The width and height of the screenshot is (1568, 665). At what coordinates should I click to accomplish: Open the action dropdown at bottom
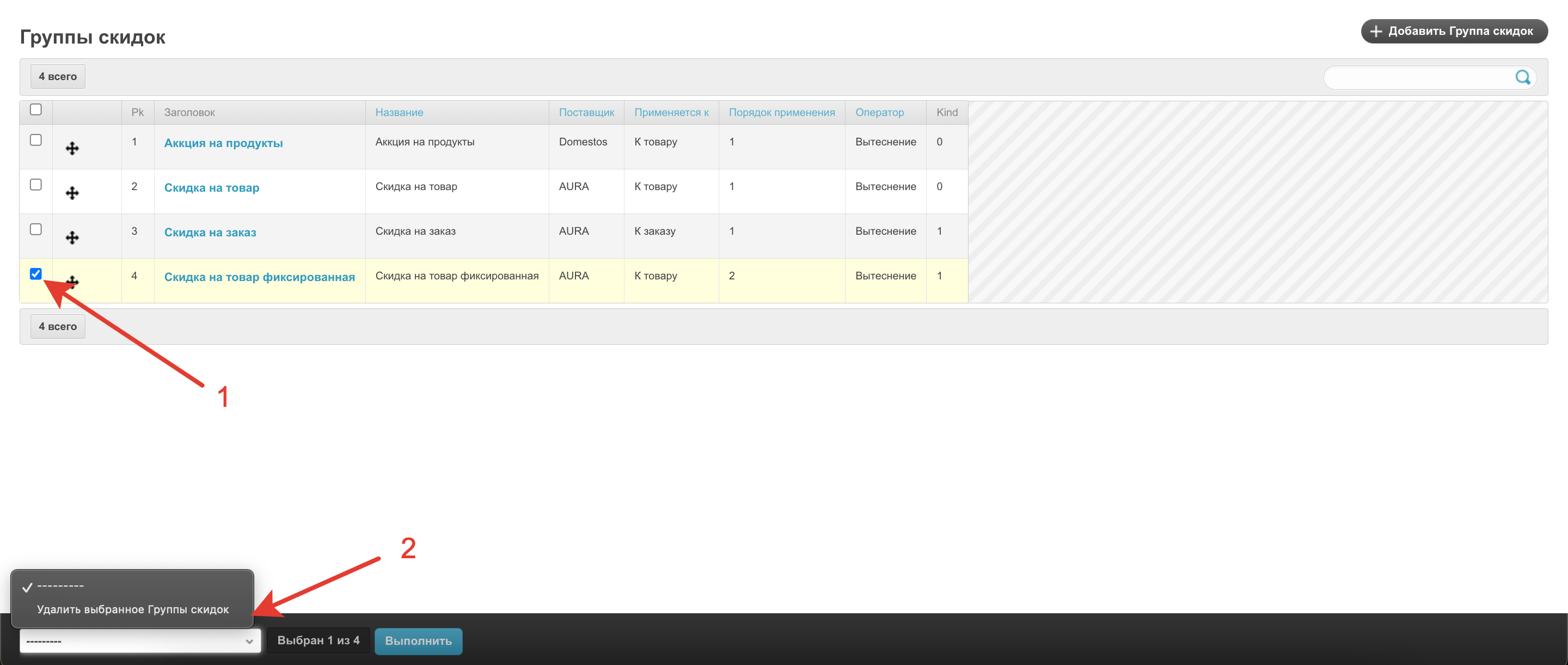coord(140,640)
